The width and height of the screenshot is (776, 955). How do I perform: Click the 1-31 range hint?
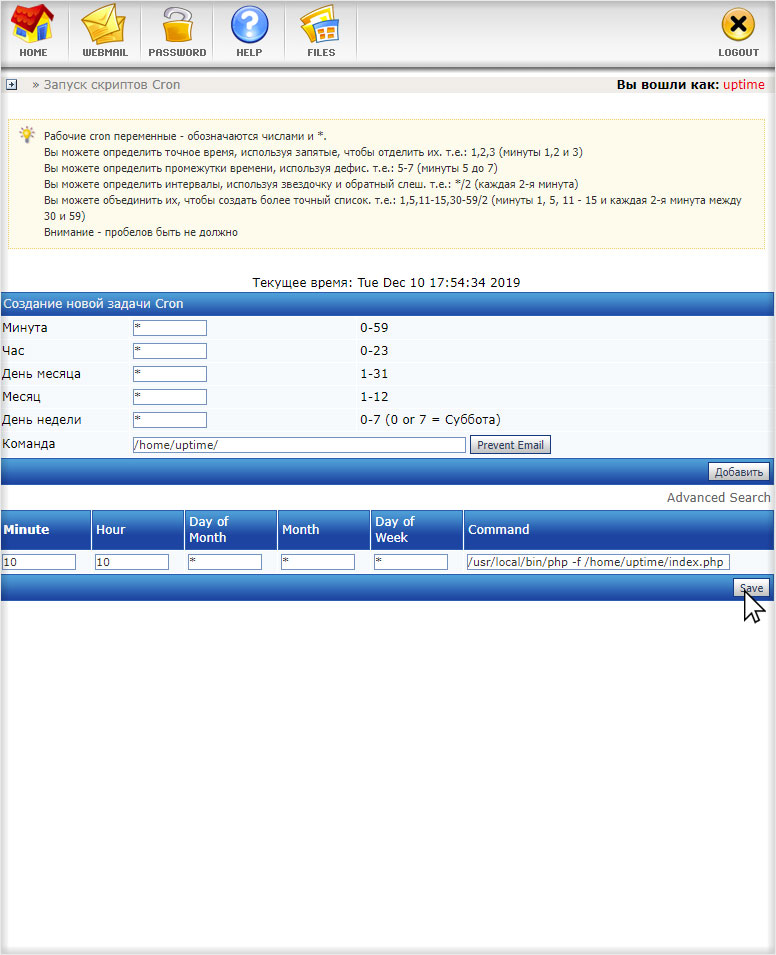374,374
